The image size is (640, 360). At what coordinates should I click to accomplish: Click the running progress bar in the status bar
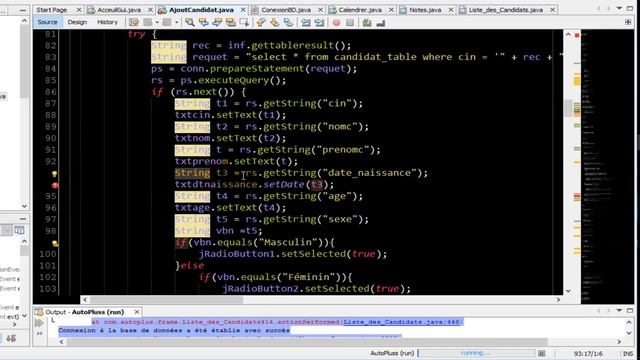pyautogui.click(x=476, y=353)
